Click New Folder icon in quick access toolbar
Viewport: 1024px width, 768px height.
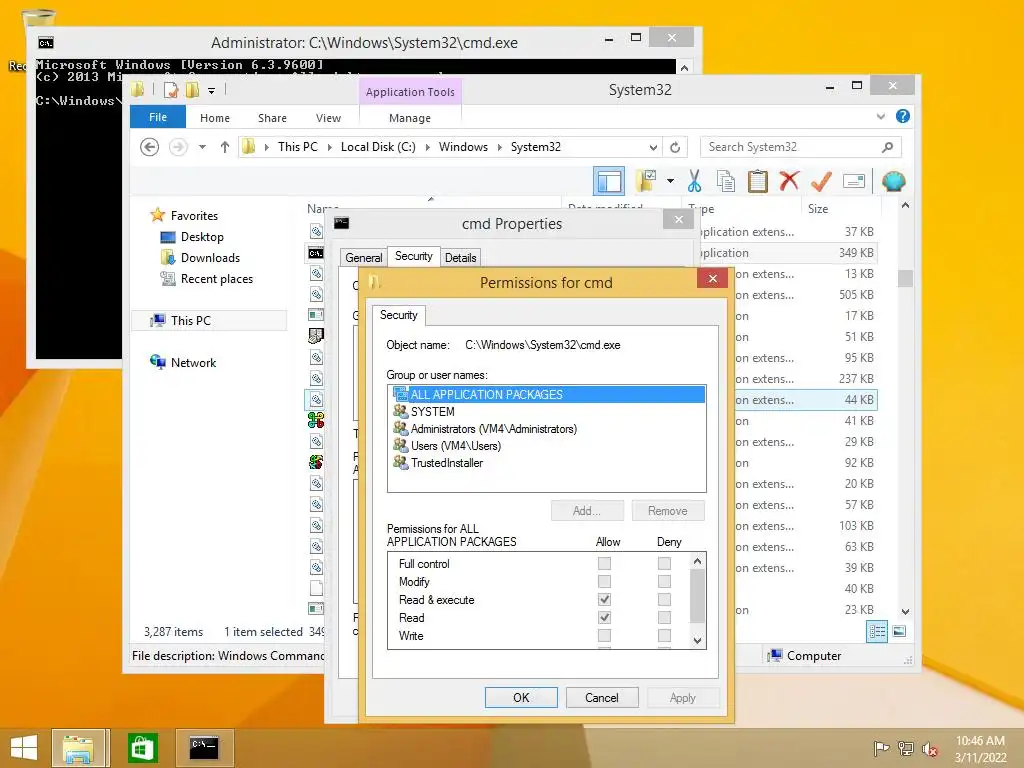(x=192, y=90)
